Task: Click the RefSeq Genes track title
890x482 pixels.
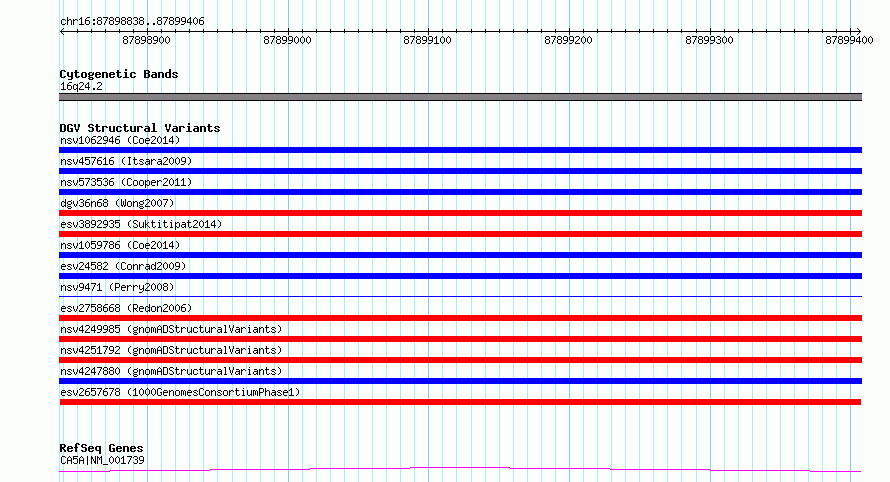Action: pos(101,449)
